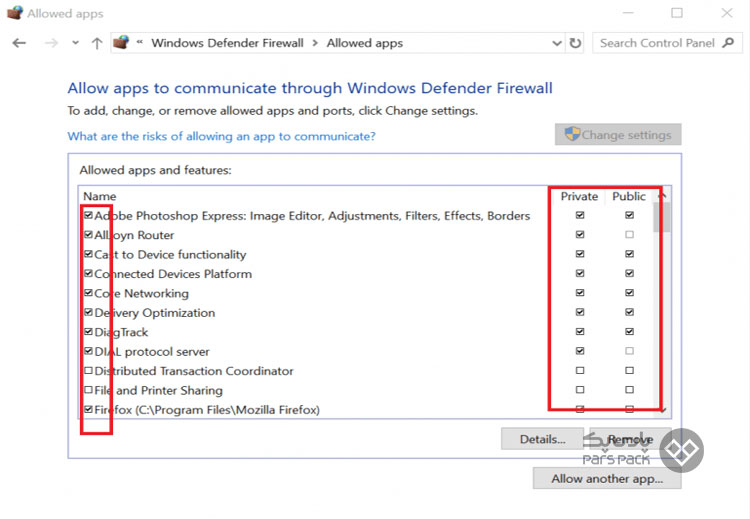Uncheck Core Networking name checkbox

pos(88,292)
